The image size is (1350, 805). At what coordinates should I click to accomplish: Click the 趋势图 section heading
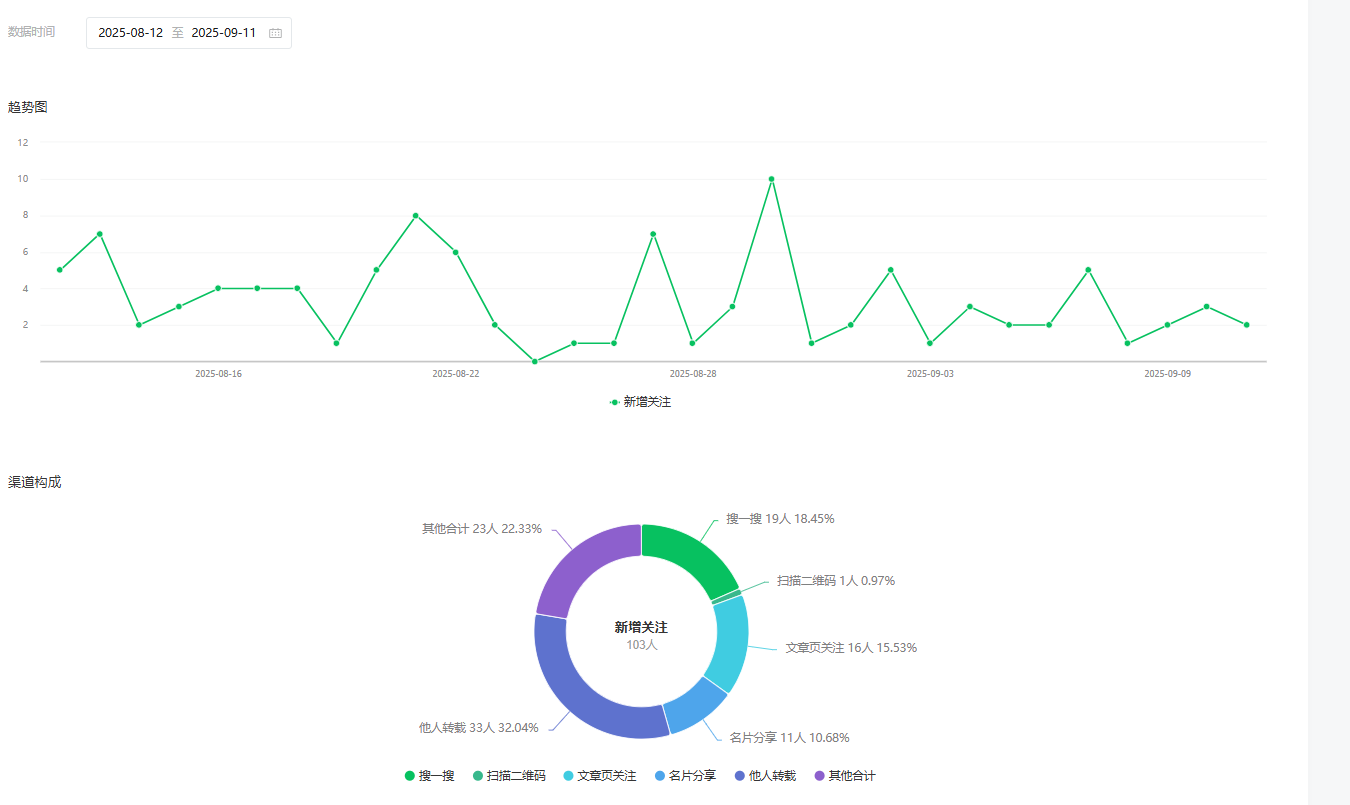click(27, 107)
